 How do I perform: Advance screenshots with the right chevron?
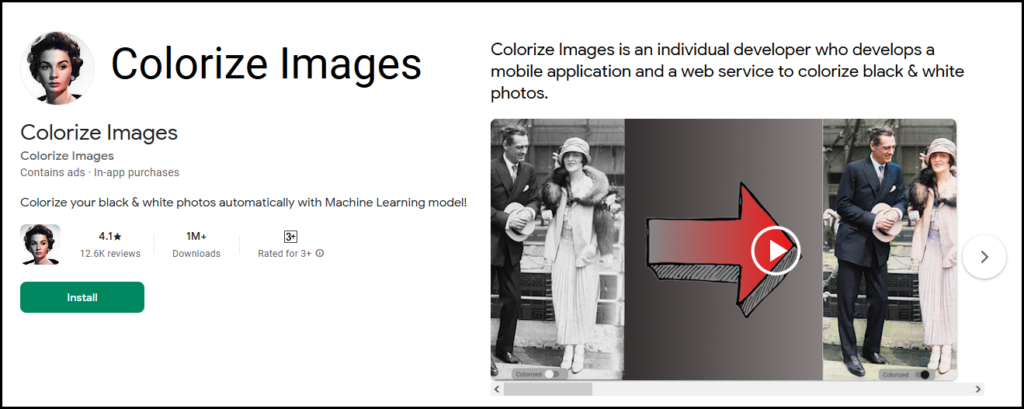[x=984, y=257]
